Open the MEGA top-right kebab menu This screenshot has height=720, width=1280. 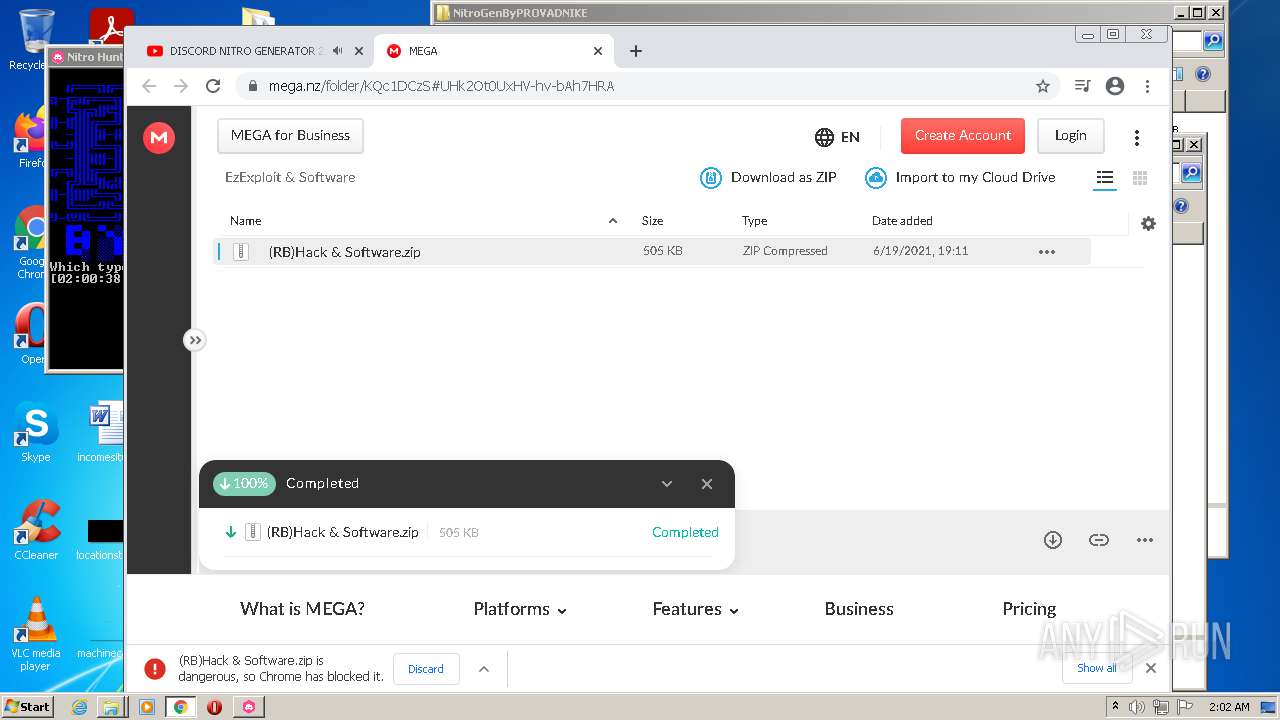1137,137
